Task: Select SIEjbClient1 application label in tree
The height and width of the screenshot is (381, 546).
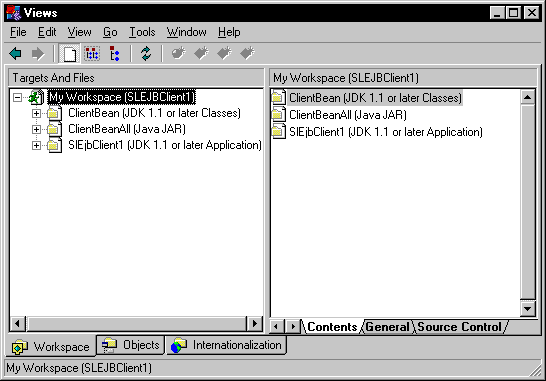Action: click(x=165, y=145)
